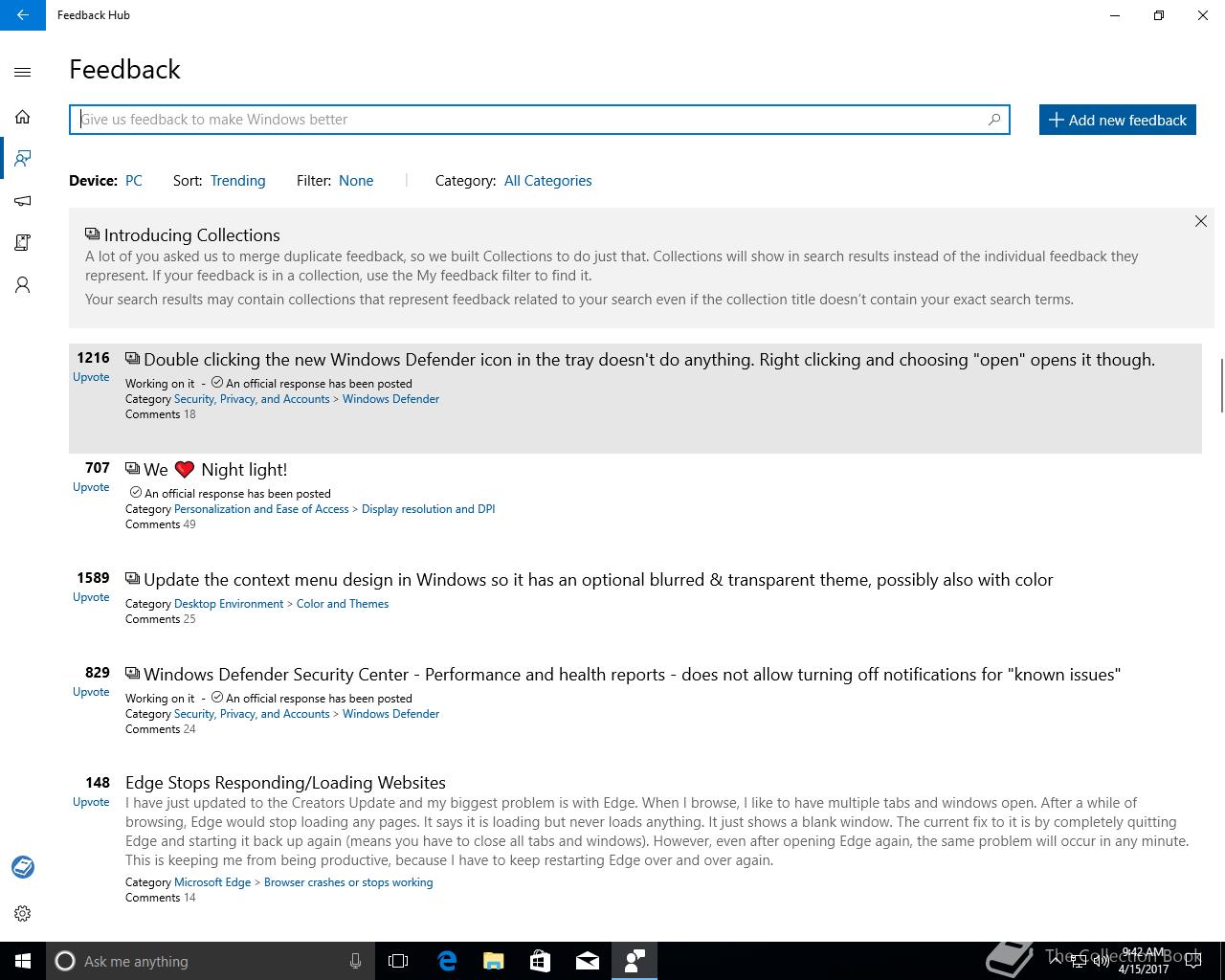The image size is (1225, 980).
Task: Open Task View on taskbar
Action: click(398, 961)
